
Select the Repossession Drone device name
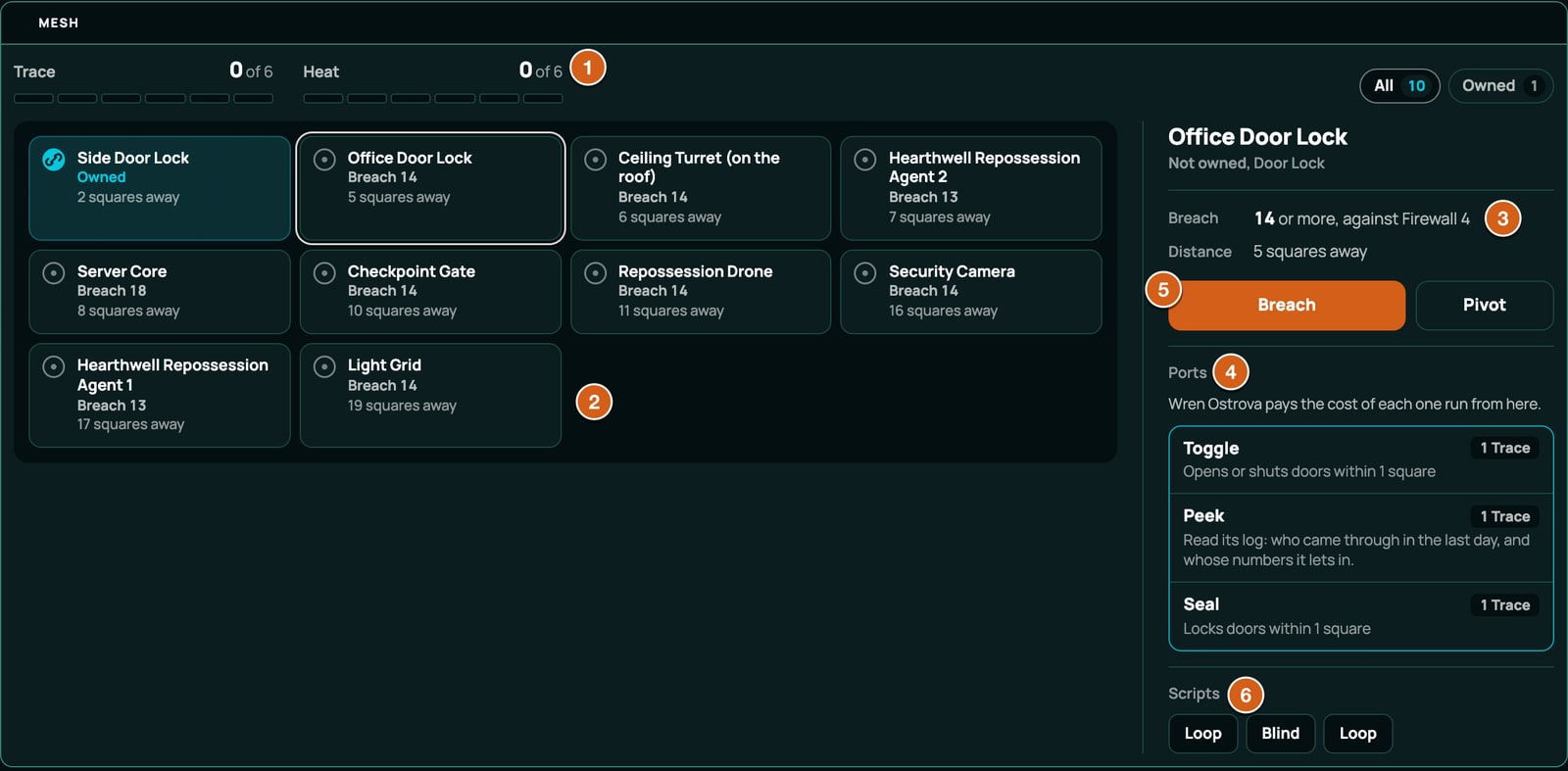pyautogui.click(x=695, y=271)
